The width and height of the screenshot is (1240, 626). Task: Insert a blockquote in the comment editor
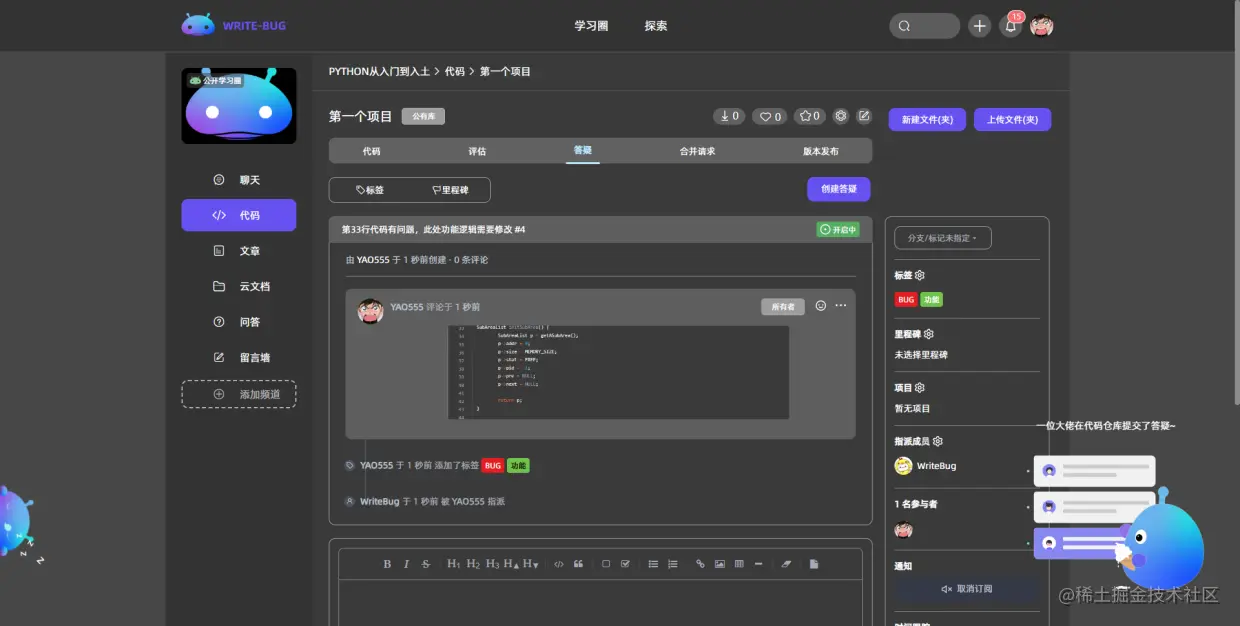[577, 563]
